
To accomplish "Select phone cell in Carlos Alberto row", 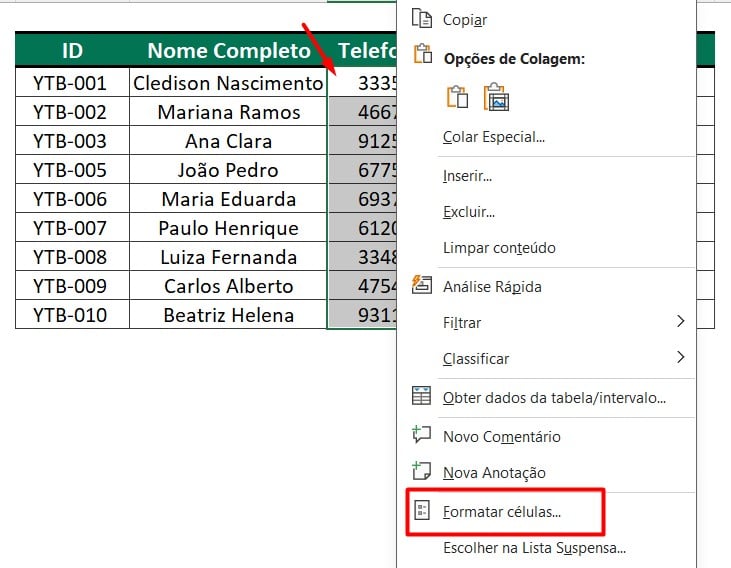I will [362, 285].
